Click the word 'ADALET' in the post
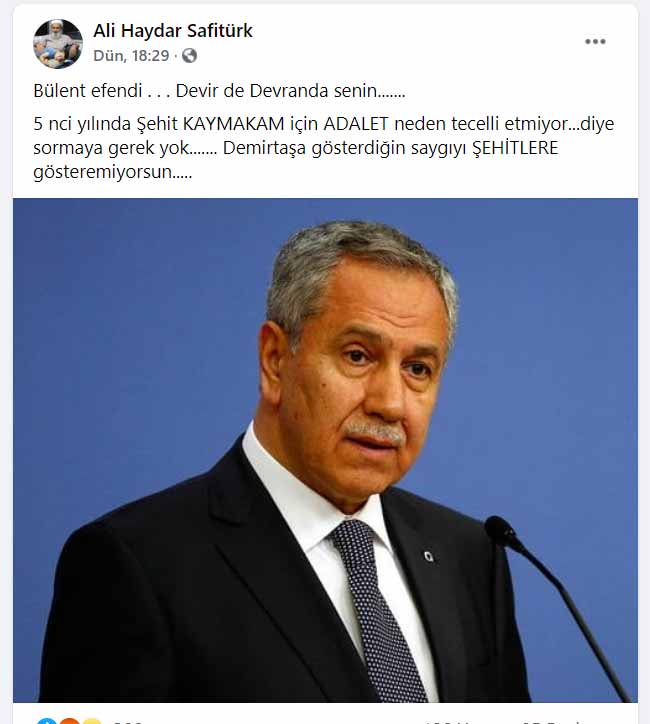The image size is (650, 724). [356, 124]
